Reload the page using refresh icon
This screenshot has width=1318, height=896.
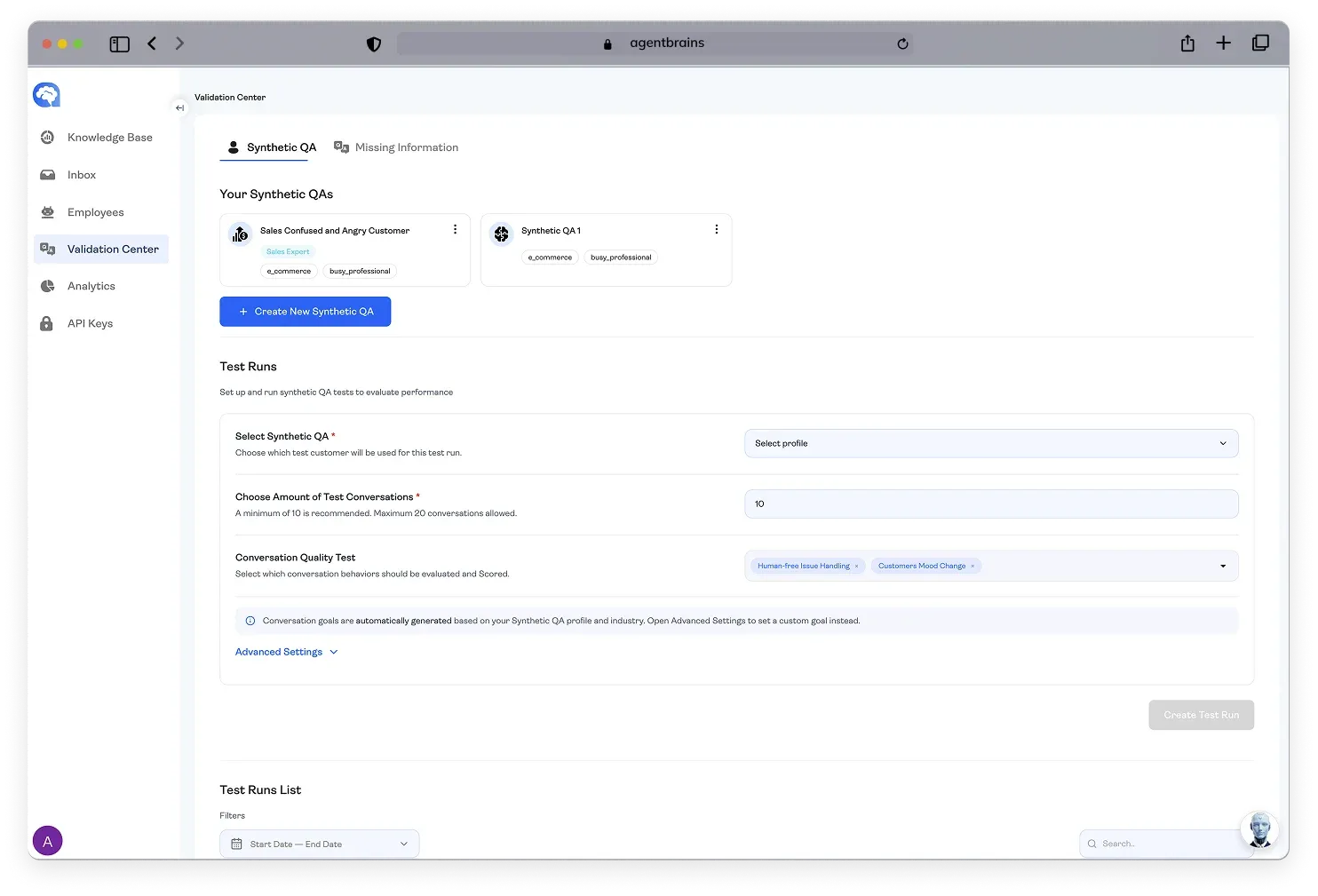coord(902,44)
